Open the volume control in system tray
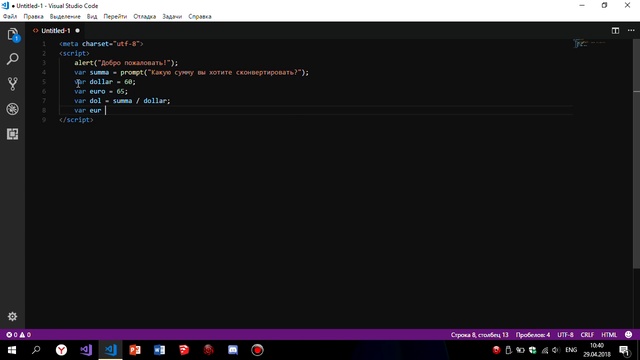The height and width of the screenshot is (360, 640). 556,350
